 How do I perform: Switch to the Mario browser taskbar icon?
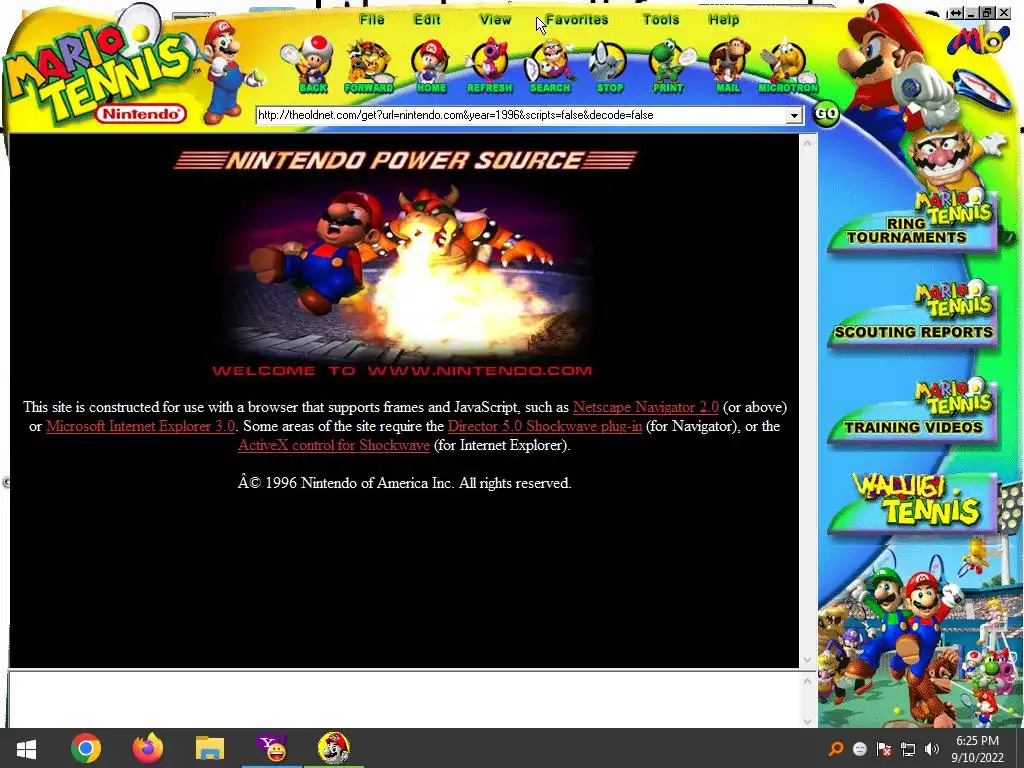coord(334,748)
